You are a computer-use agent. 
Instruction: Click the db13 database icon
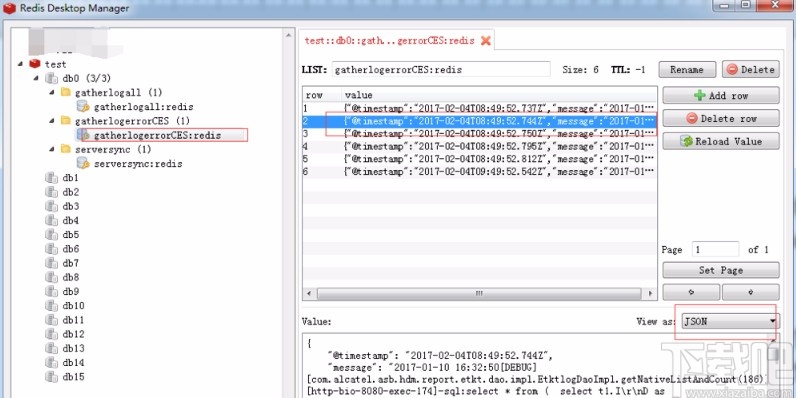pos(51,348)
